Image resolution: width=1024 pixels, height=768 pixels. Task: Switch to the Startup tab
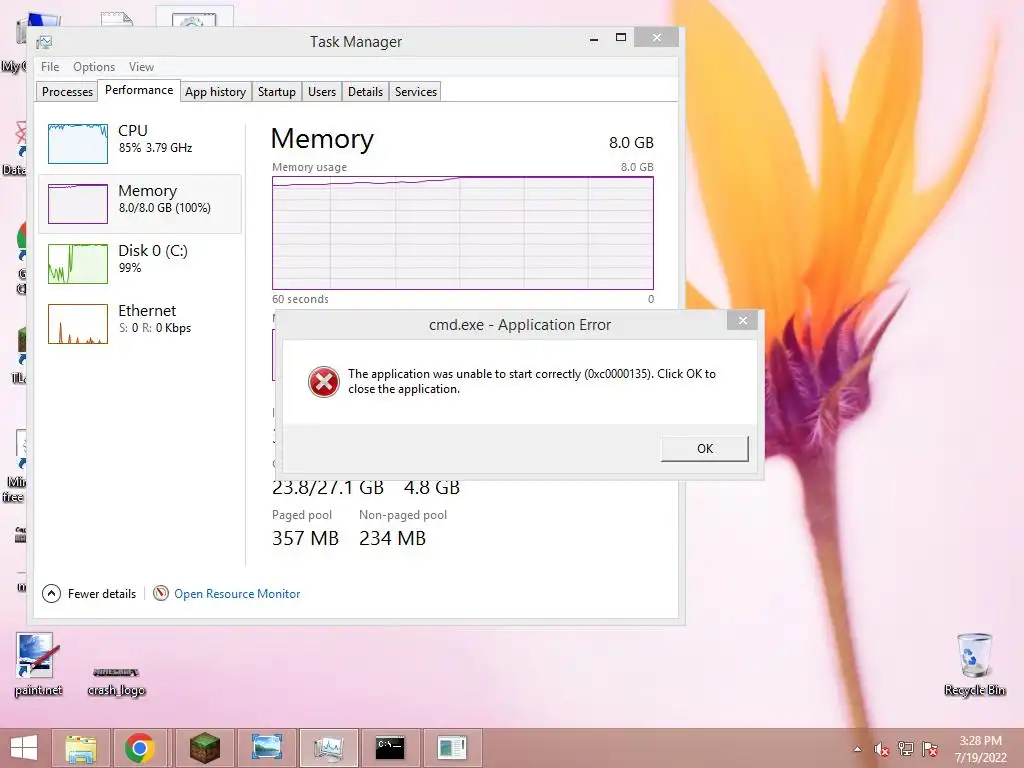pos(277,91)
